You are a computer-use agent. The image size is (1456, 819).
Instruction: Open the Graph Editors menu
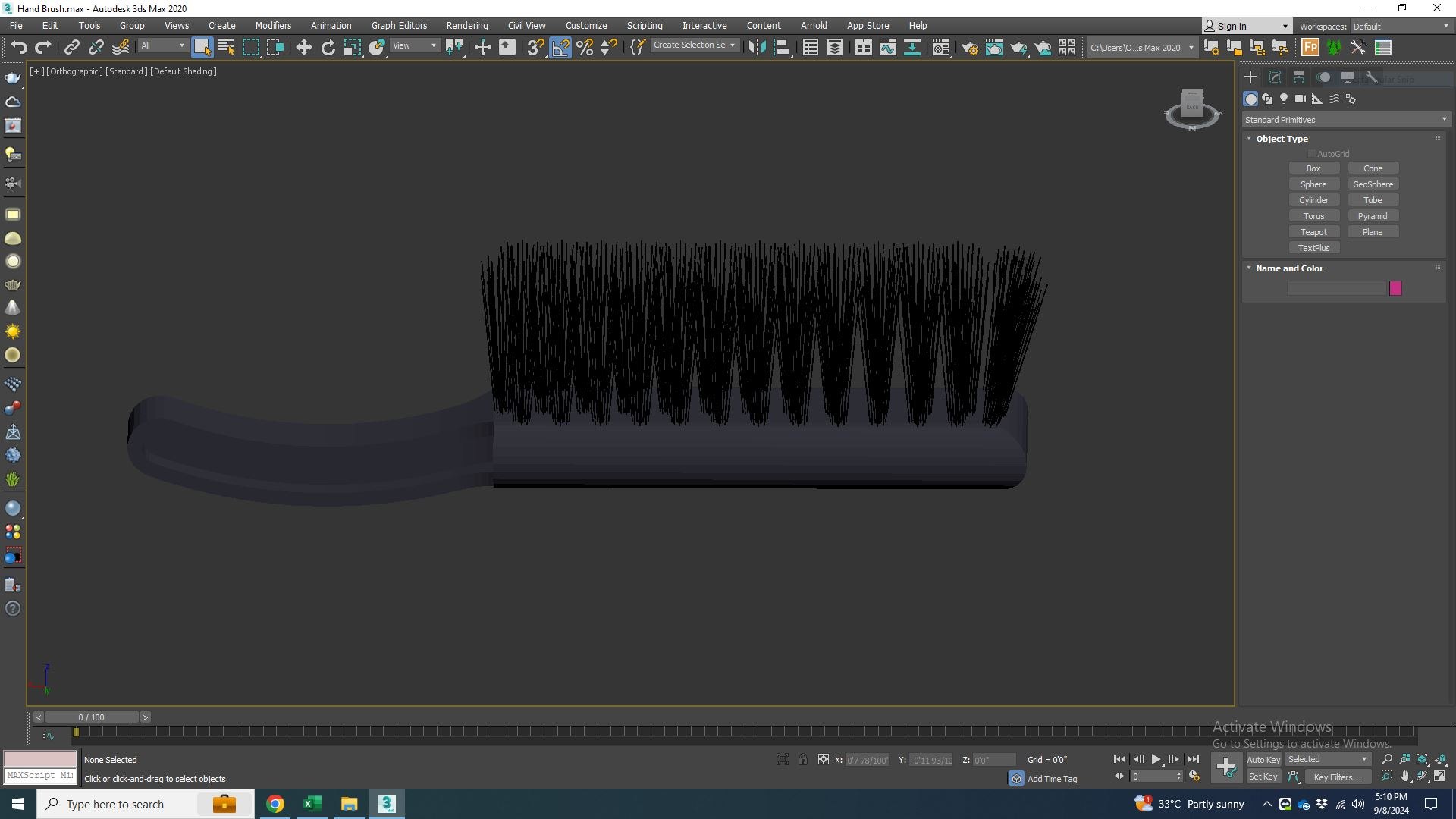click(399, 26)
